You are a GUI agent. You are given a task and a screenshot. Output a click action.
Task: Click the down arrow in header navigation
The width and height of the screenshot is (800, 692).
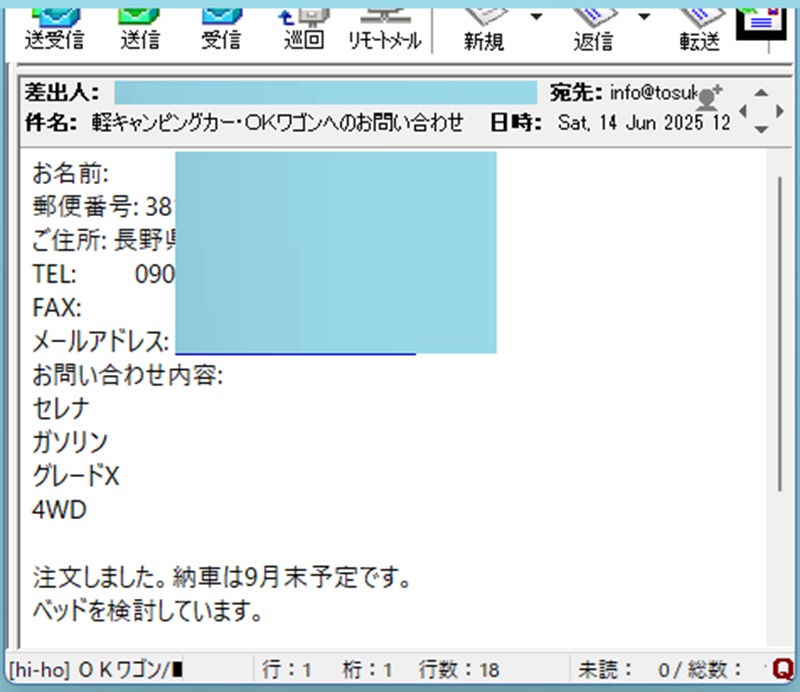pyautogui.click(x=761, y=129)
